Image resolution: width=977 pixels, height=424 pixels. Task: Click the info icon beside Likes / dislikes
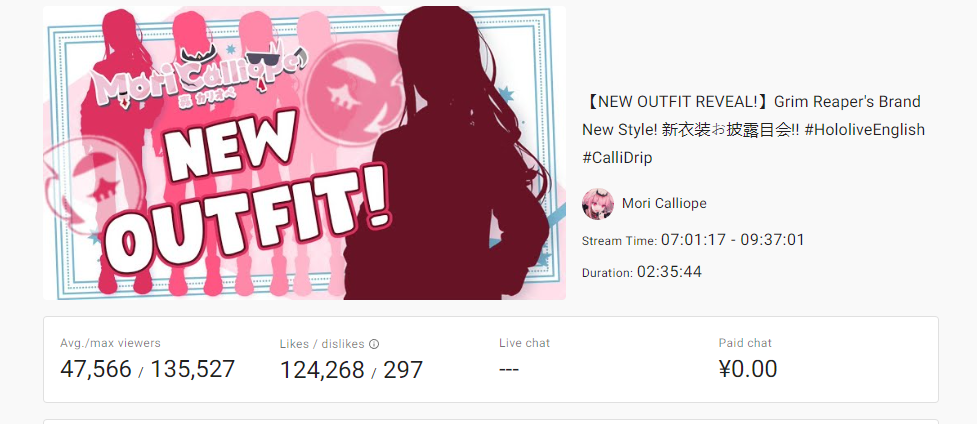[374, 344]
